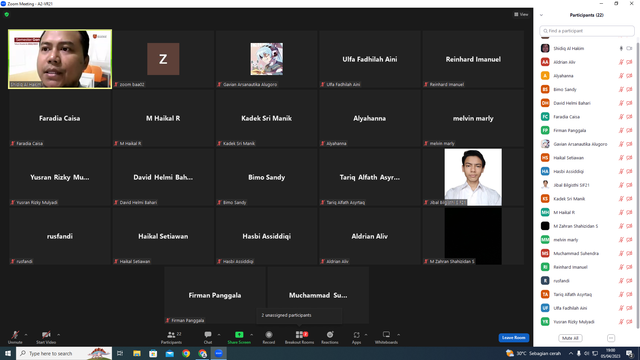
Task: Open Google Chrome from the taskbar
Action: (x=186, y=353)
